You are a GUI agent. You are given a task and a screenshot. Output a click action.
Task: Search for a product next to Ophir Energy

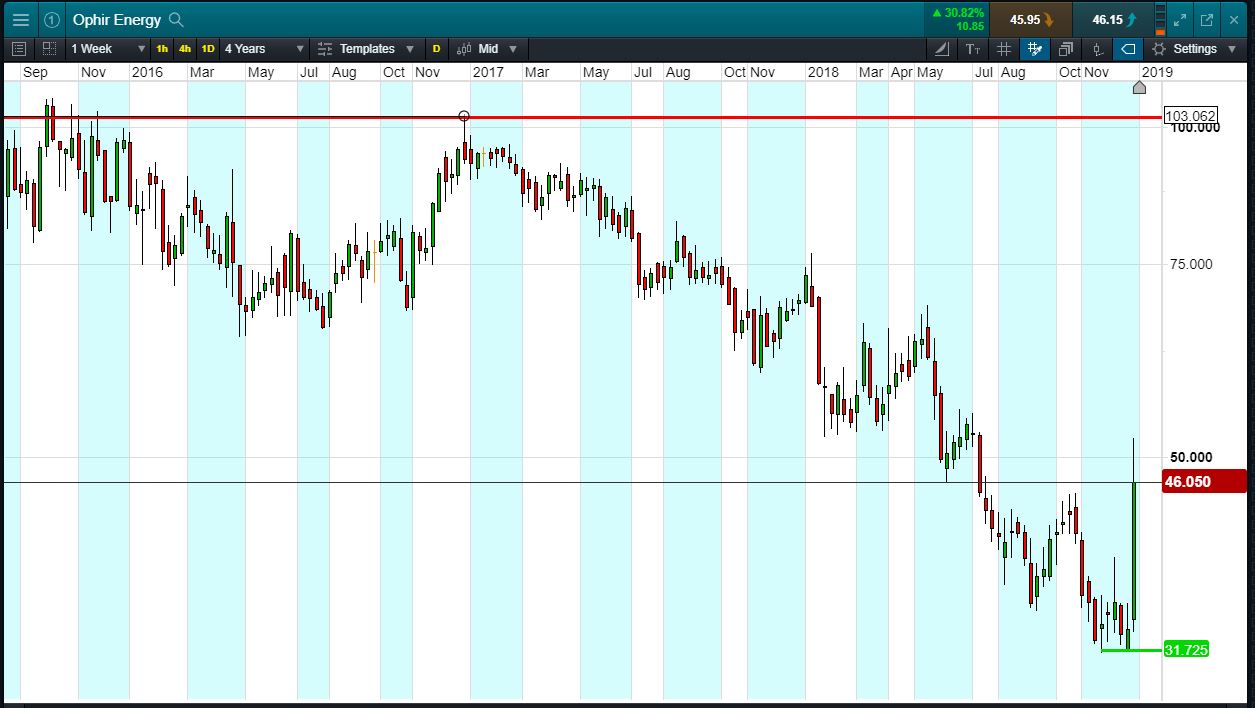(177, 19)
